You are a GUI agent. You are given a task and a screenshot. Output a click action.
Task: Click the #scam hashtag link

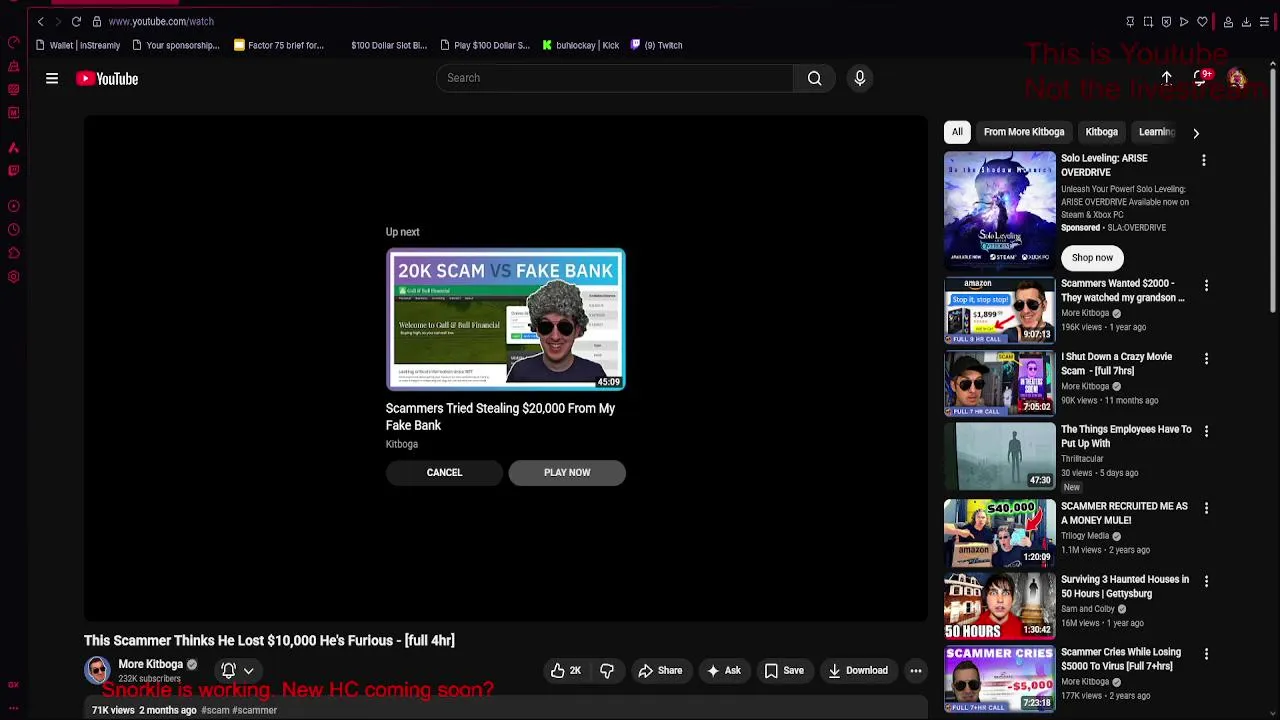point(215,710)
